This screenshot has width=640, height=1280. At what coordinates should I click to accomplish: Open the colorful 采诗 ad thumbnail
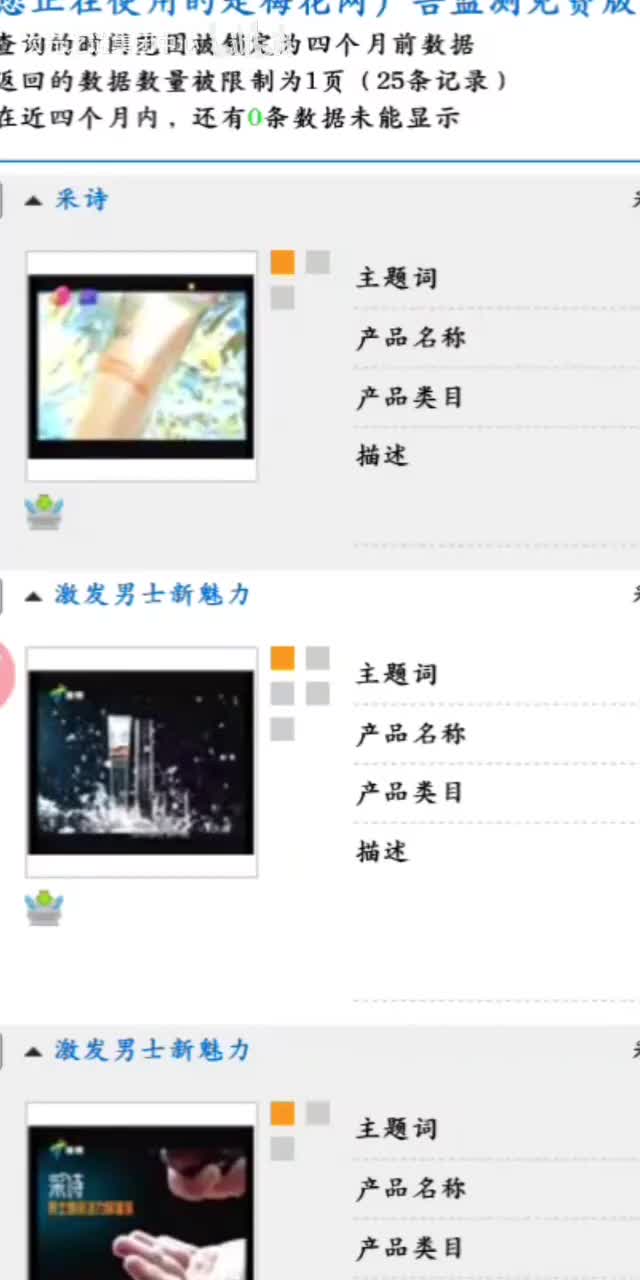tap(141, 366)
